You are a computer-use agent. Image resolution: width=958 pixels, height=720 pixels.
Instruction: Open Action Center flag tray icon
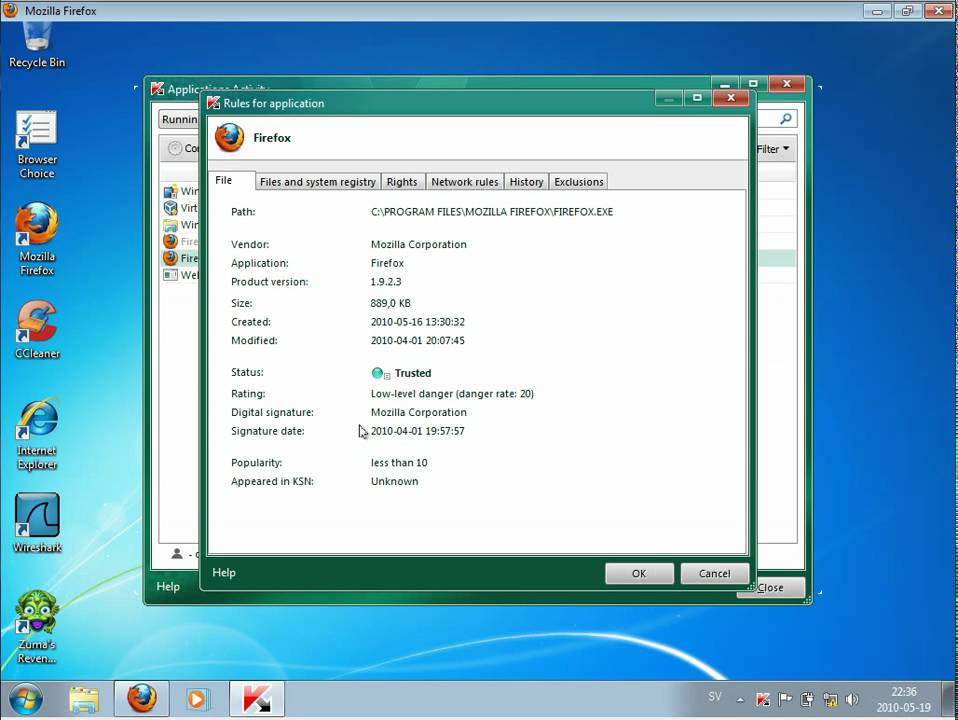(x=785, y=699)
